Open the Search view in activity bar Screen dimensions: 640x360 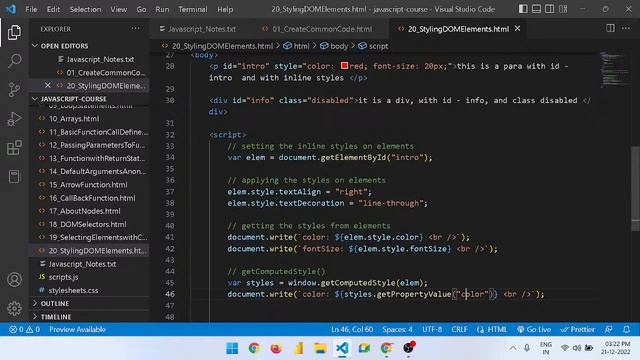(x=14, y=60)
